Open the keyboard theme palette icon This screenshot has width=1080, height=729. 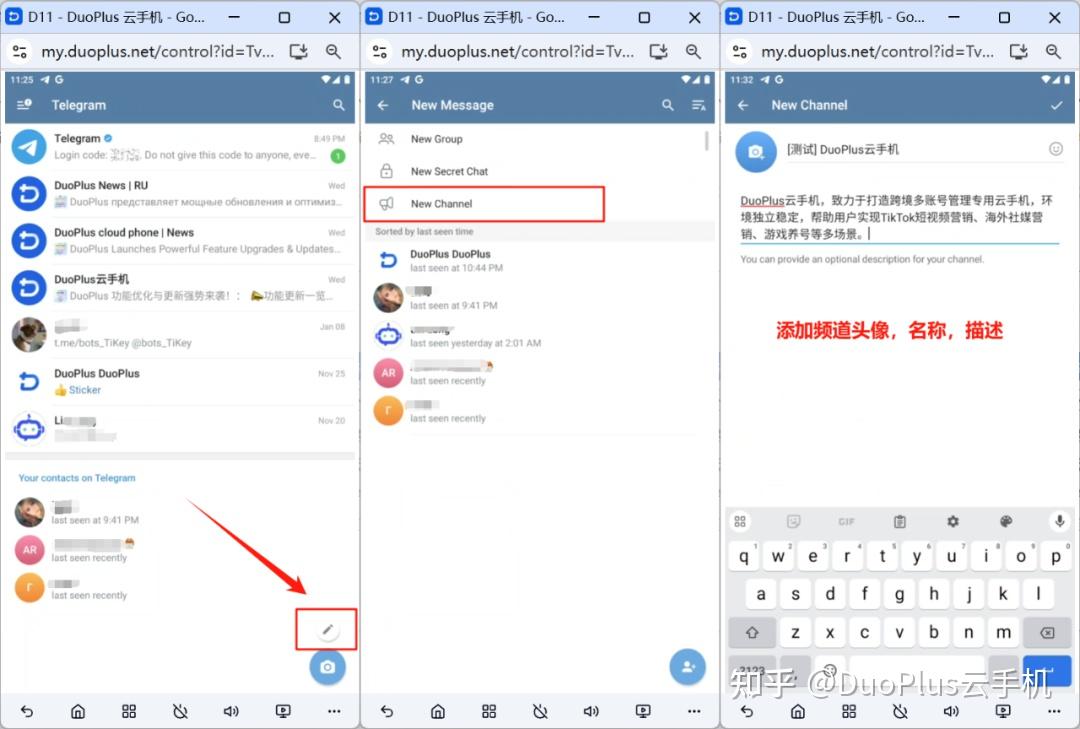click(x=1005, y=520)
